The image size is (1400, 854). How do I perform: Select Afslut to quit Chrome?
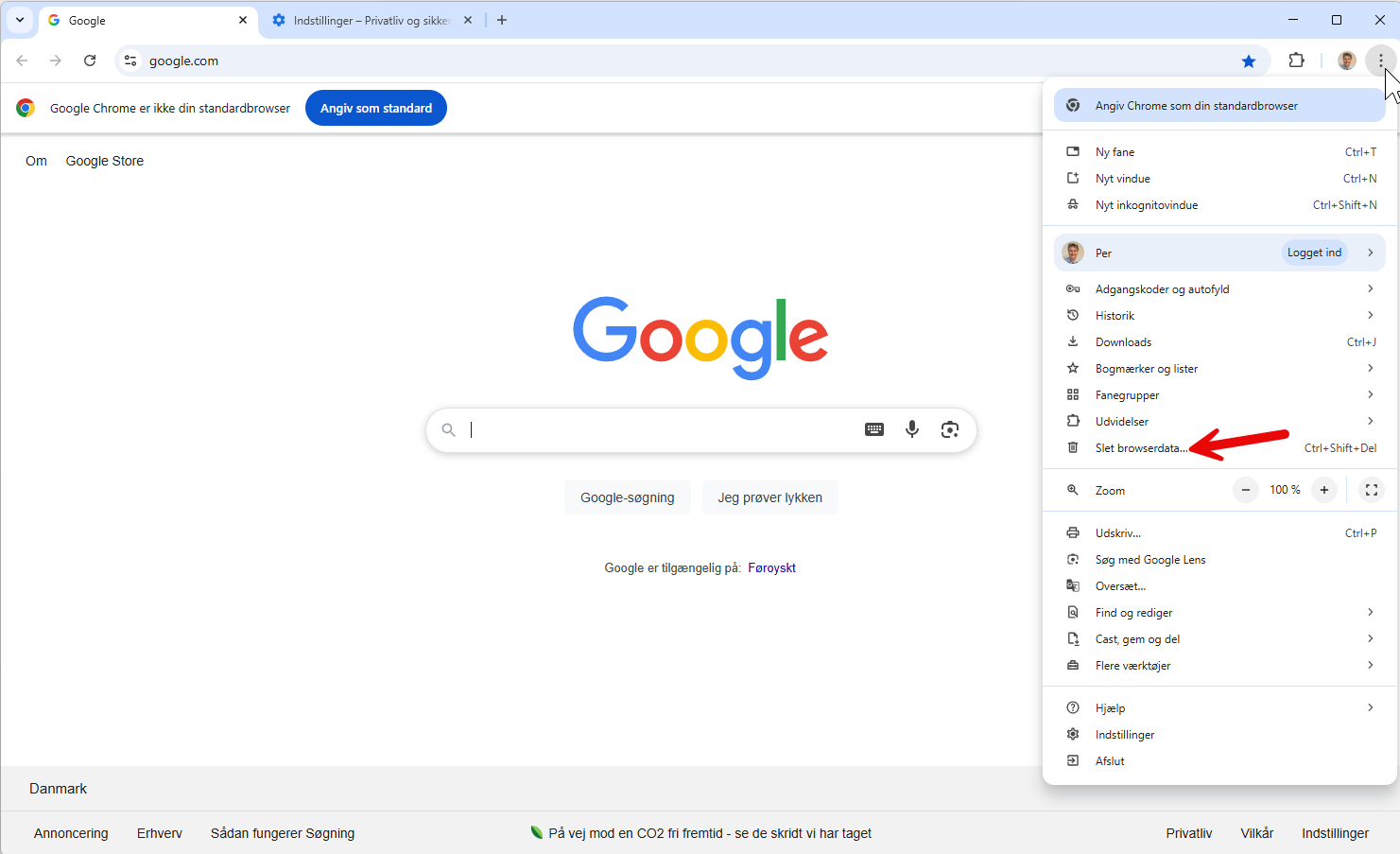click(1219, 761)
